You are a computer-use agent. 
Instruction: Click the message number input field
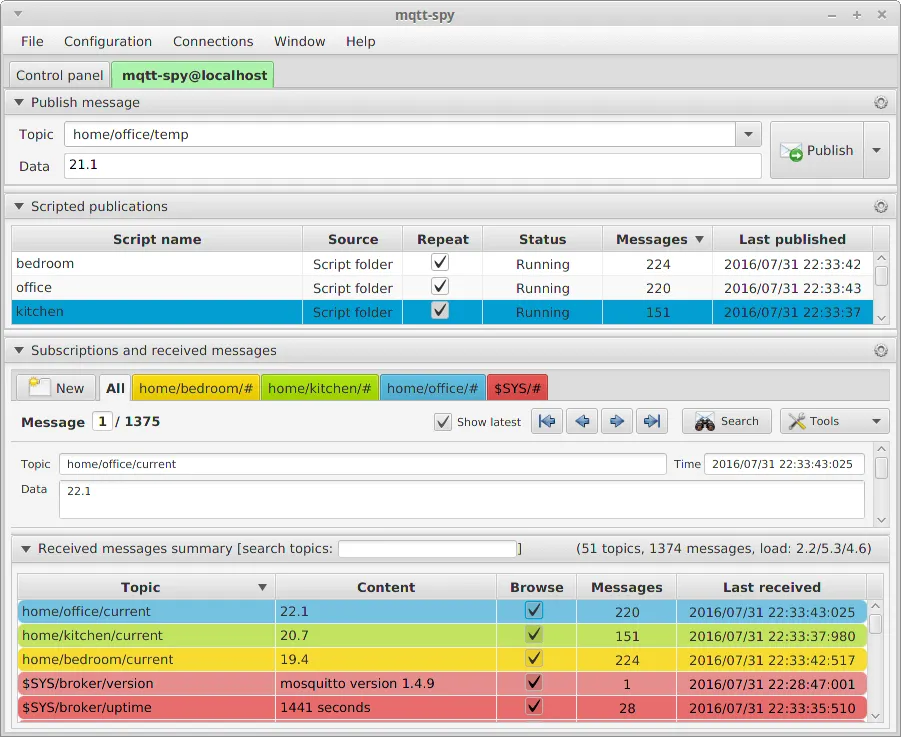point(102,422)
